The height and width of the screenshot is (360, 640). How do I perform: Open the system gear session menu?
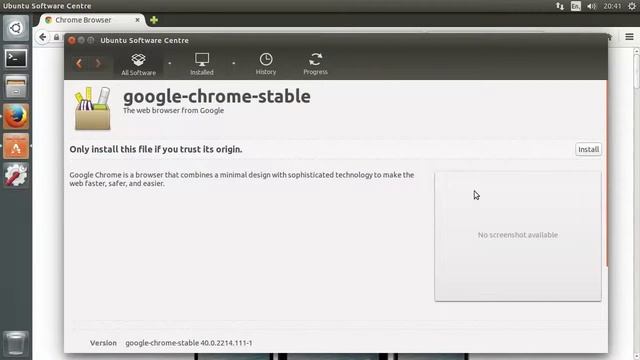[632, 6]
